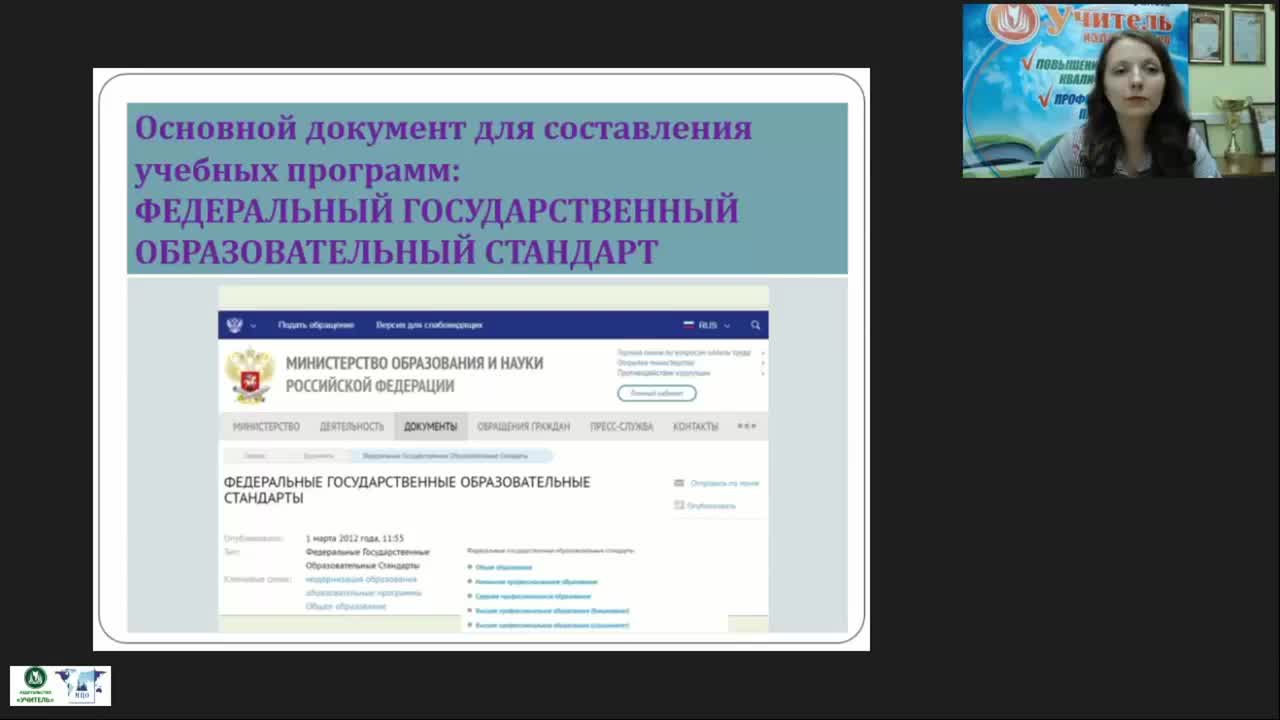Open 'Общее образование' standards list link

pyautogui.click(x=503, y=567)
